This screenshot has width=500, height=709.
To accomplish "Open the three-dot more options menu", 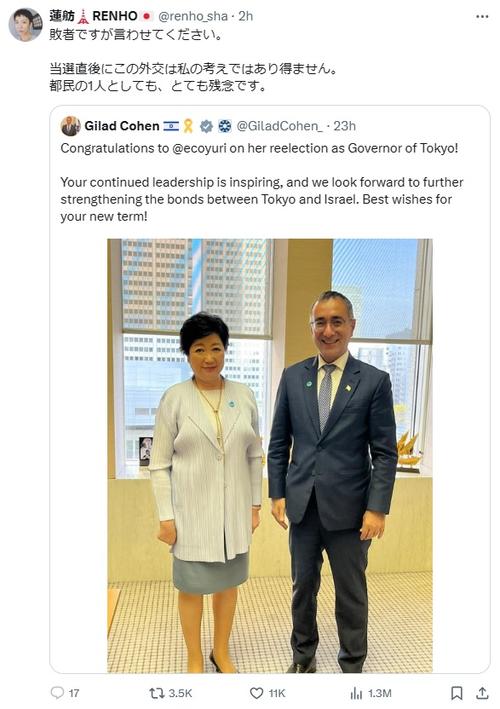I will pyautogui.click(x=482, y=17).
